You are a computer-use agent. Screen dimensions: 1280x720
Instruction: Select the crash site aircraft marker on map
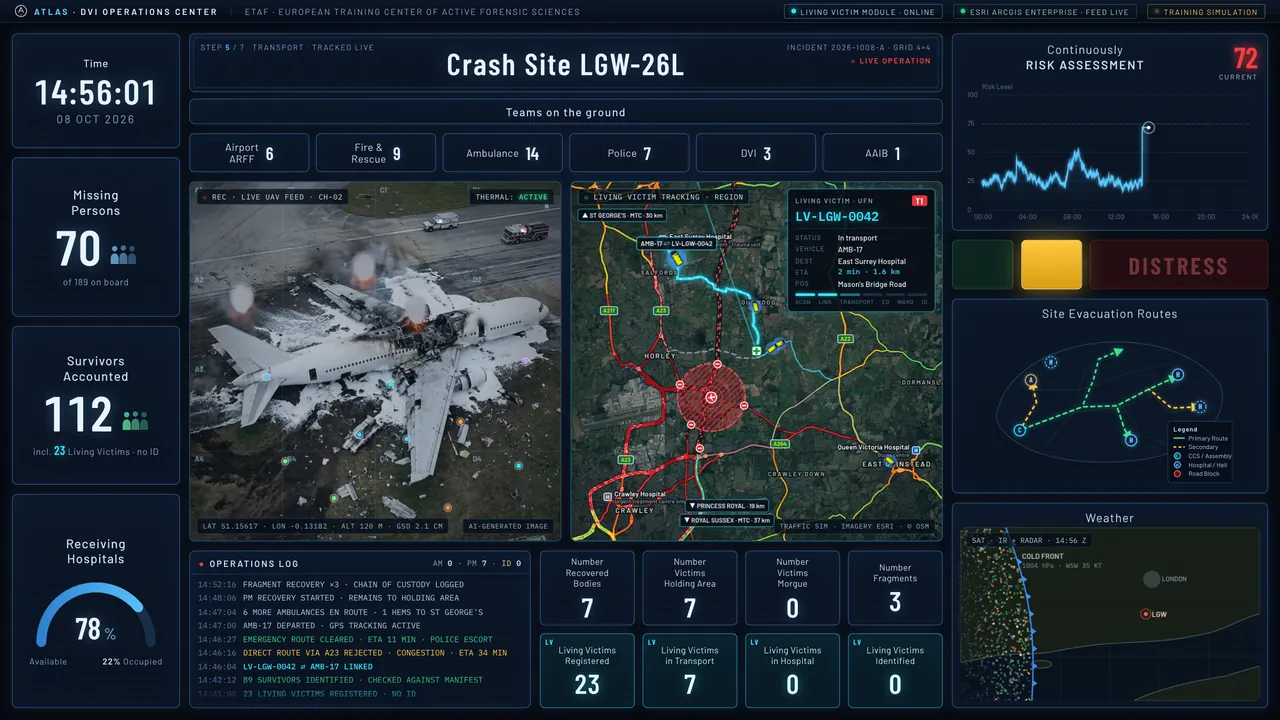pos(711,397)
